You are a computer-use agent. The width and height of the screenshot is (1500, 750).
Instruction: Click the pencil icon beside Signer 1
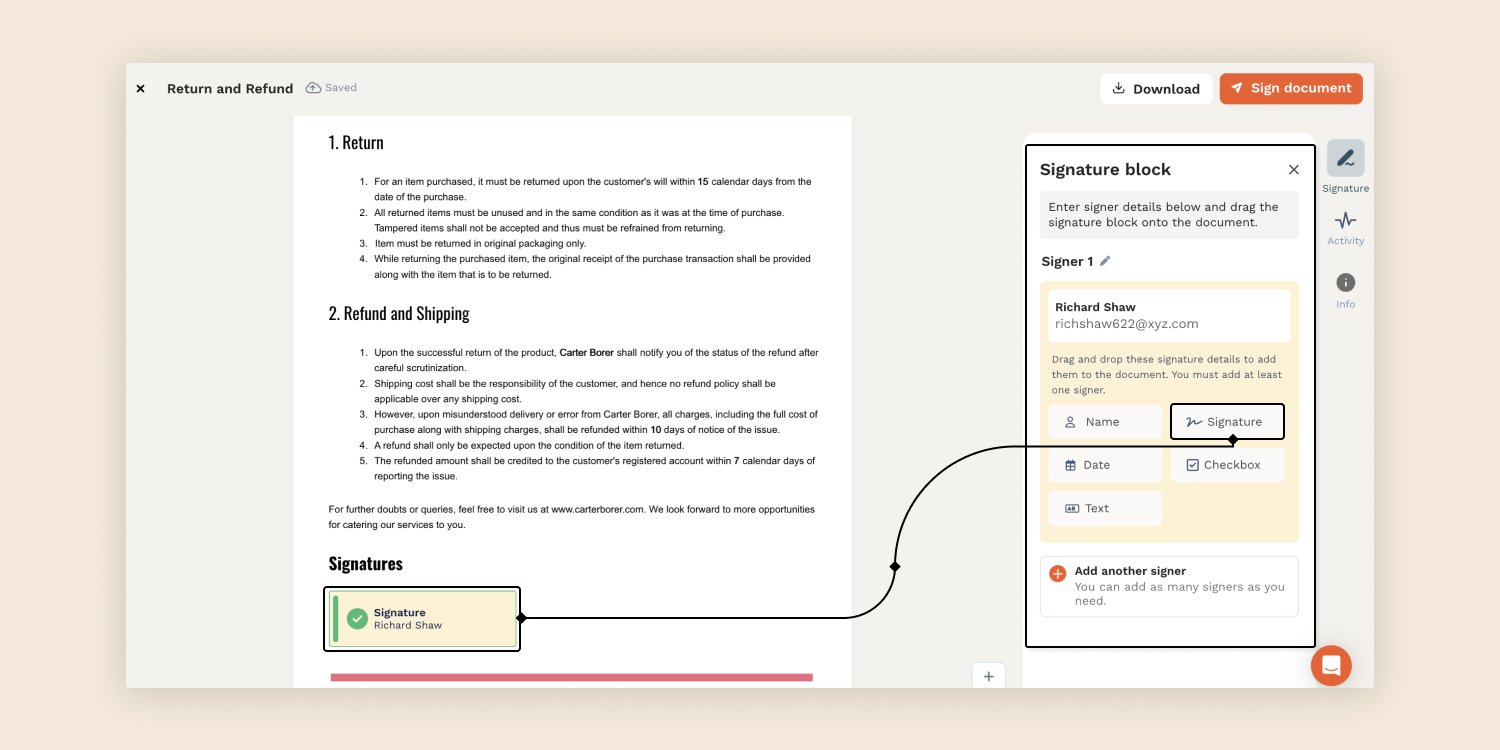[x=1105, y=261]
